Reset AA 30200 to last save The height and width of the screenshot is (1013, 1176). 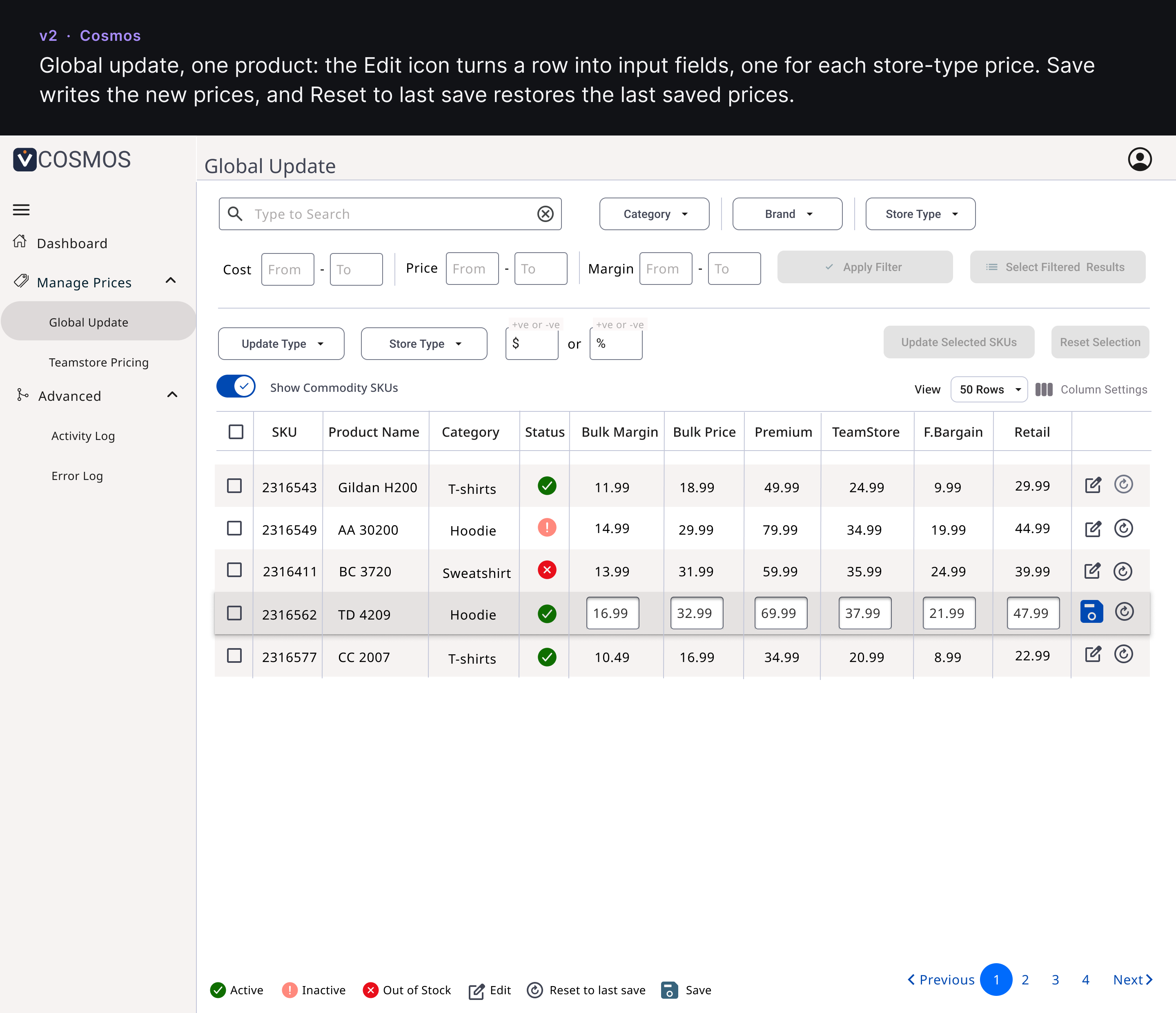[x=1123, y=528]
